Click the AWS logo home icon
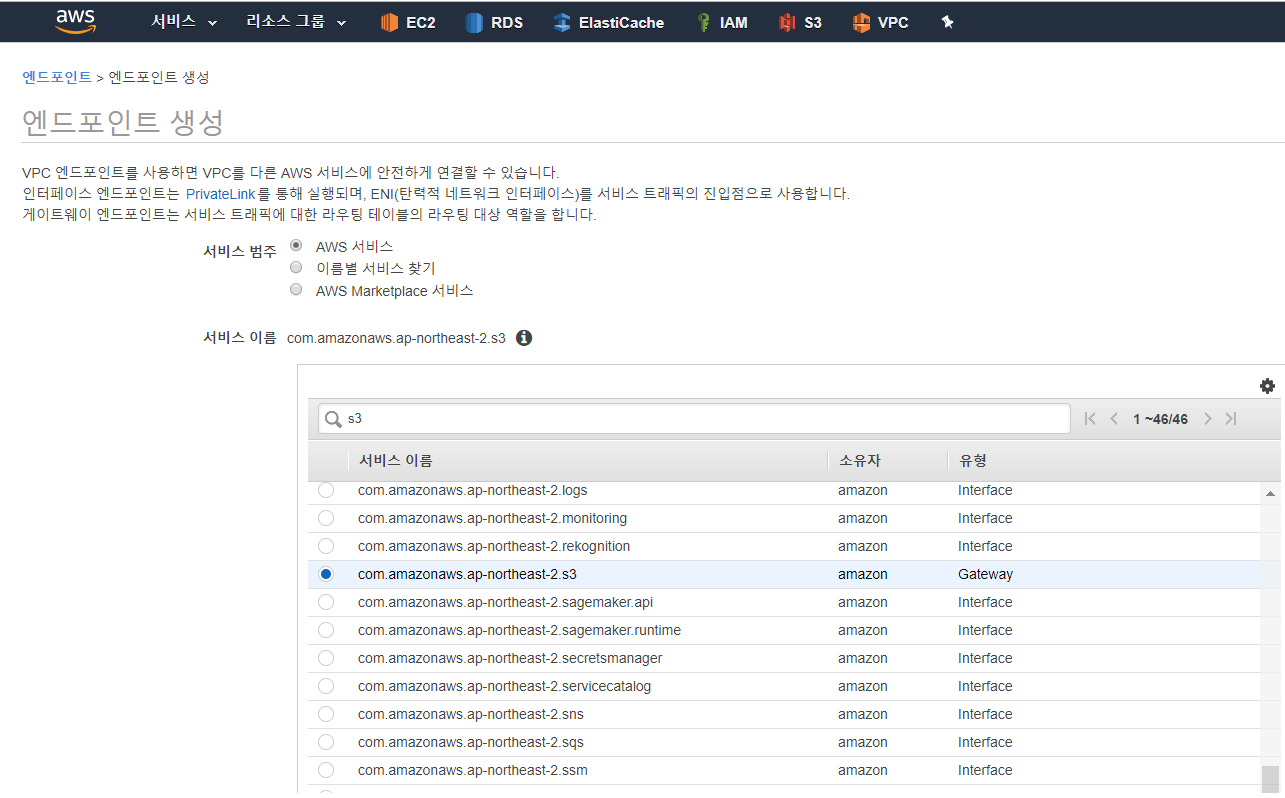This screenshot has height=798, width=1285. (76, 22)
